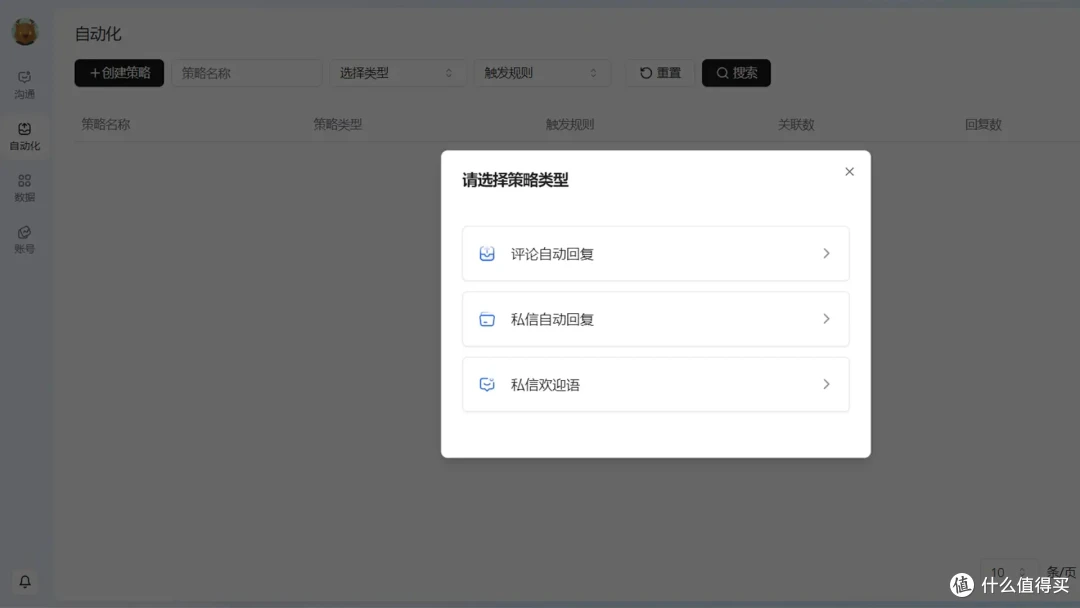Viewport: 1080px width, 608px height.
Task: Click the 策略名称 column header
Action: (x=105, y=125)
